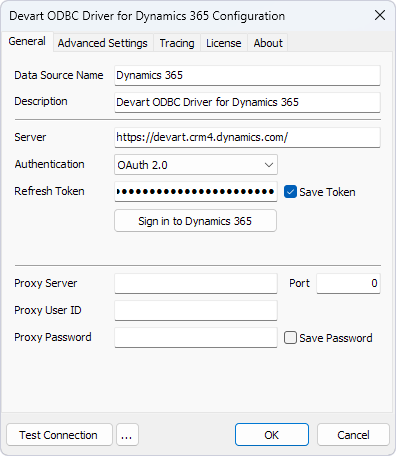The image size is (396, 456).
Task: Click the Cancel button
Action: (353, 435)
